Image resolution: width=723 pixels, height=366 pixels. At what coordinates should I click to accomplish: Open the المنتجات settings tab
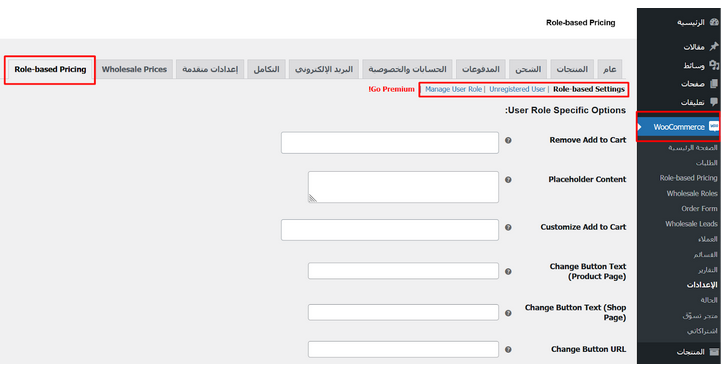pyautogui.click(x=572, y=69)
